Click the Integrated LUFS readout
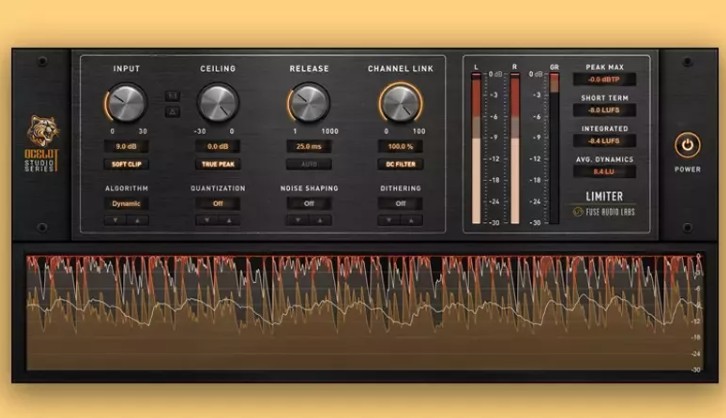Screen dimensions: 726x418 604,141
